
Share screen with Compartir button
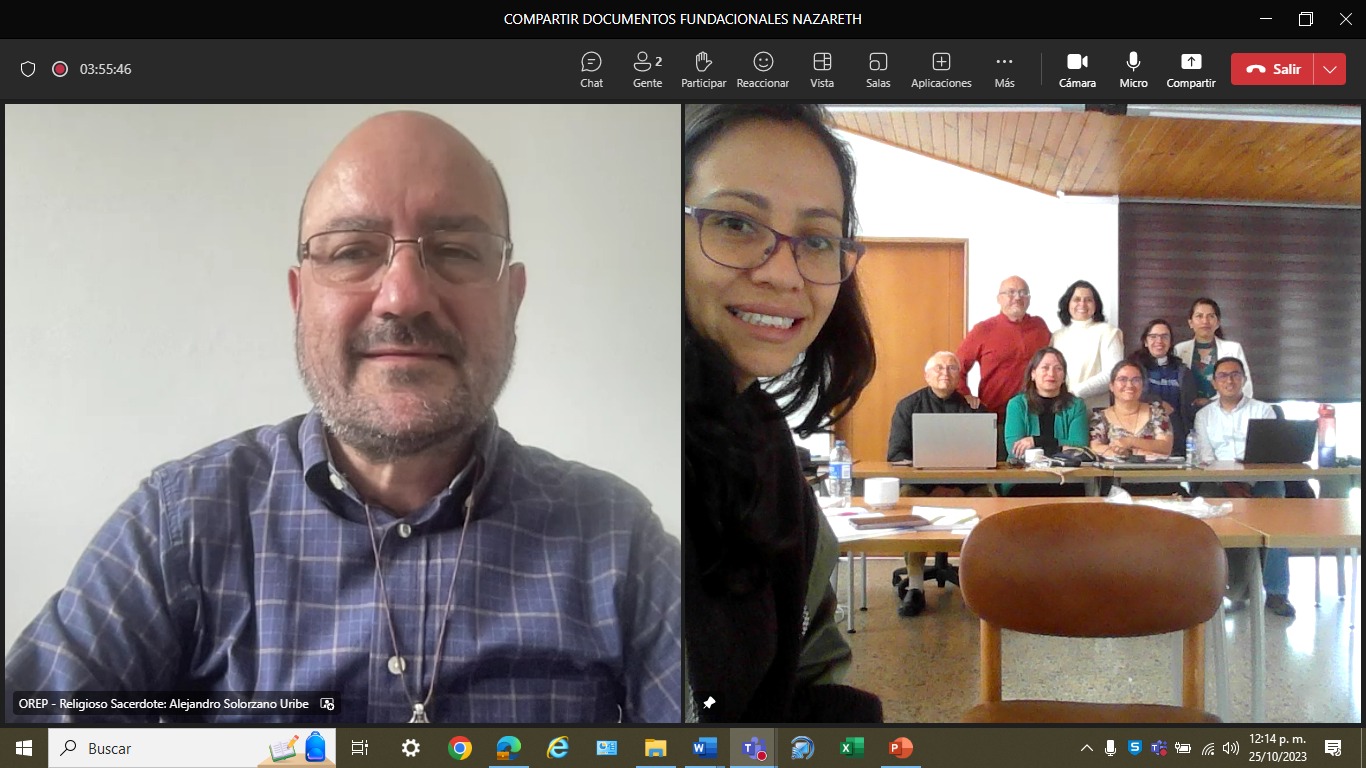point(1191,69)
